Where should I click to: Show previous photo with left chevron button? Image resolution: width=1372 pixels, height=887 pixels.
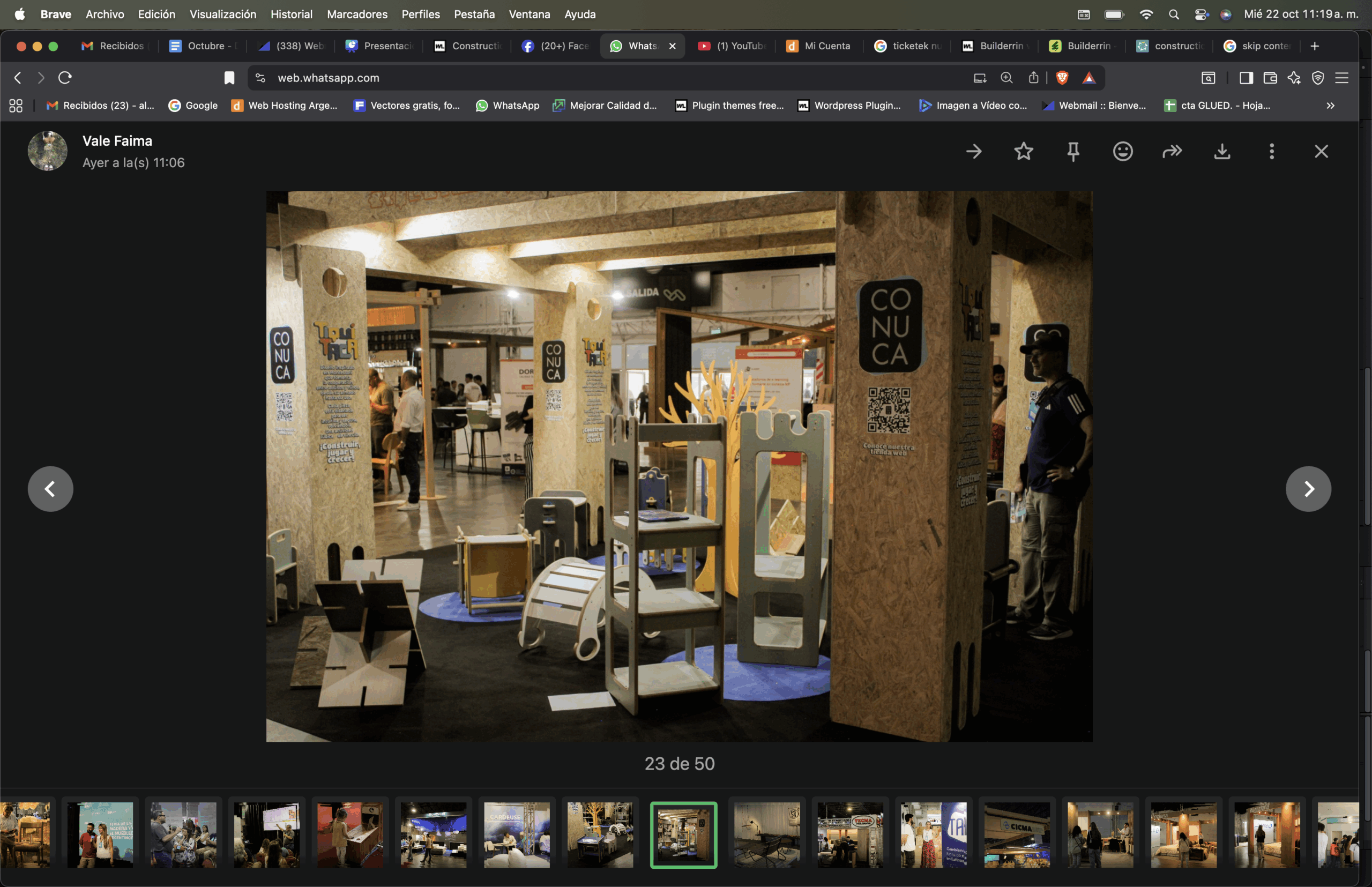pos(51,489)
